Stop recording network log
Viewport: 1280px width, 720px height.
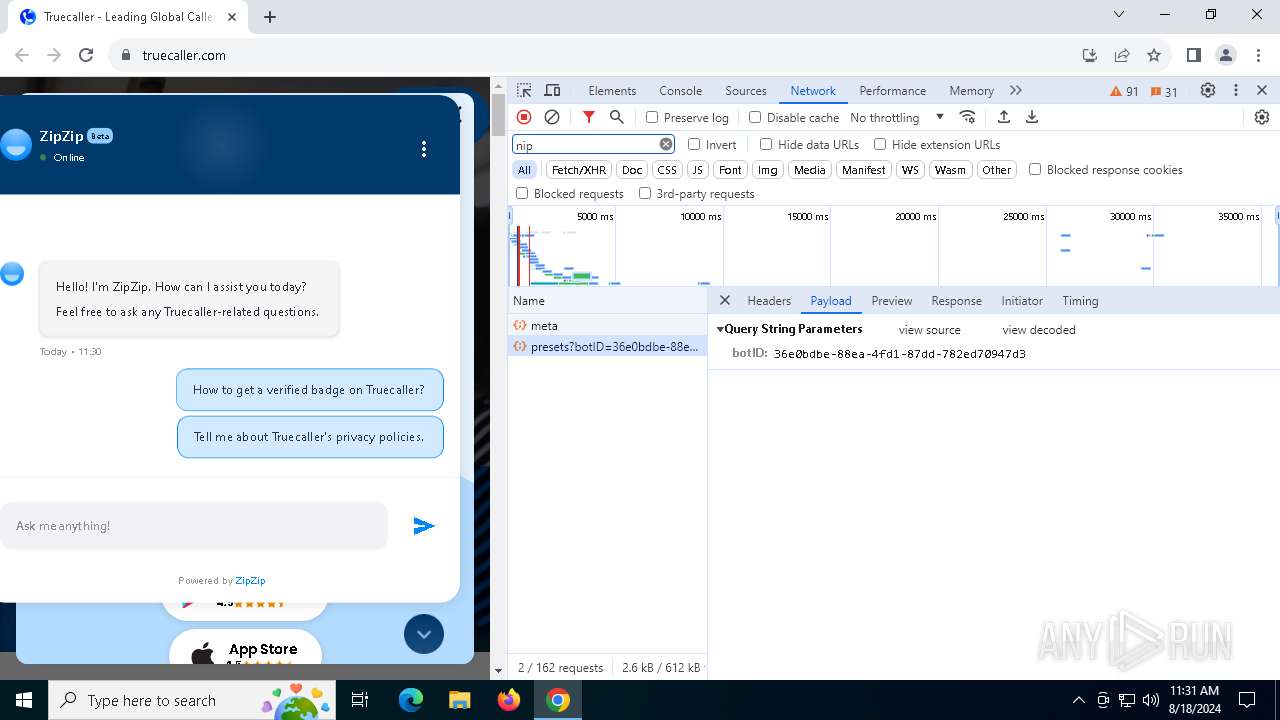524,117
